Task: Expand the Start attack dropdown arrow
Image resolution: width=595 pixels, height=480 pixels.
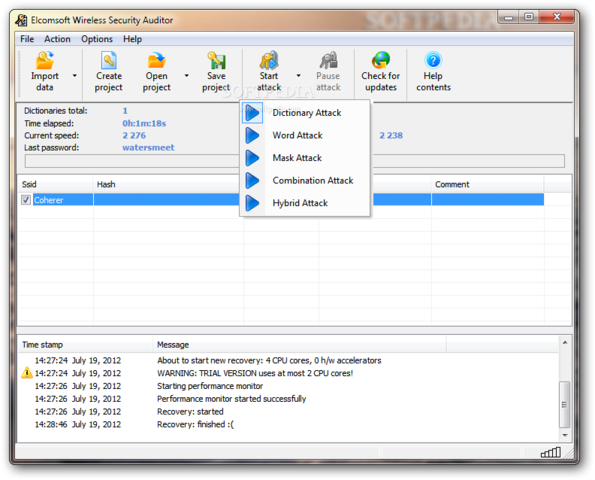Action: point(299,76)
